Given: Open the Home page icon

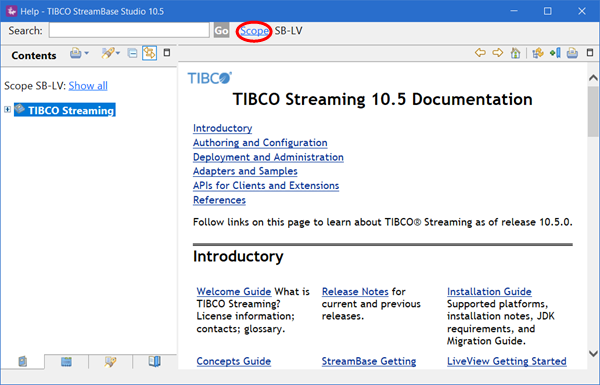Looking at the screenshot, I should tap(515, 53).
